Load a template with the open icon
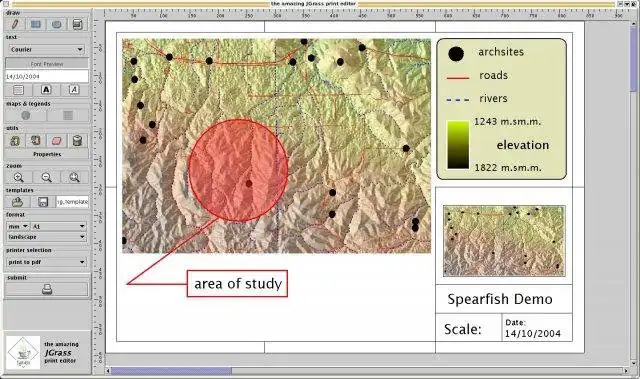Image resolution: width=640 pixels, height=379 pixels. (x=17, y=202)
